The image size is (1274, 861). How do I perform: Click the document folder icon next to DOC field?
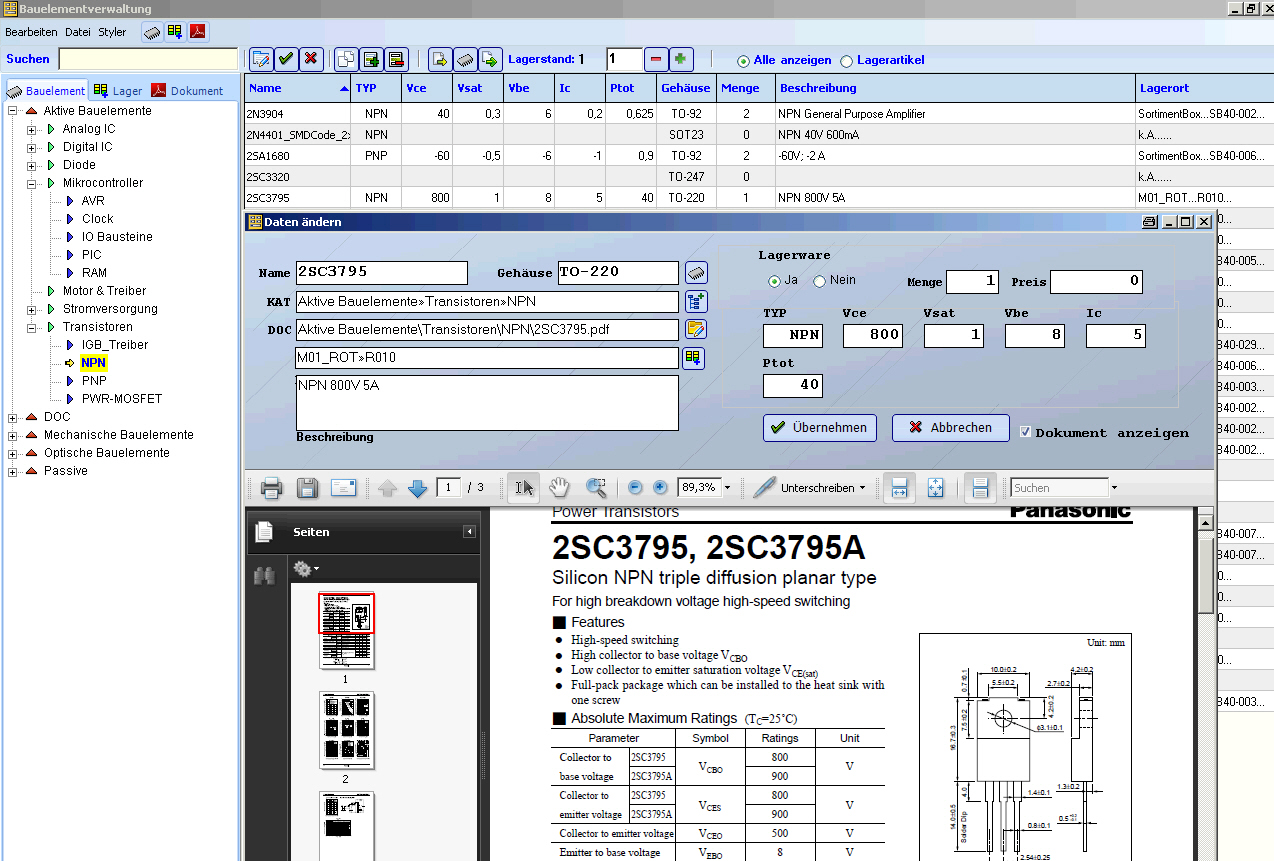(696, 329)
